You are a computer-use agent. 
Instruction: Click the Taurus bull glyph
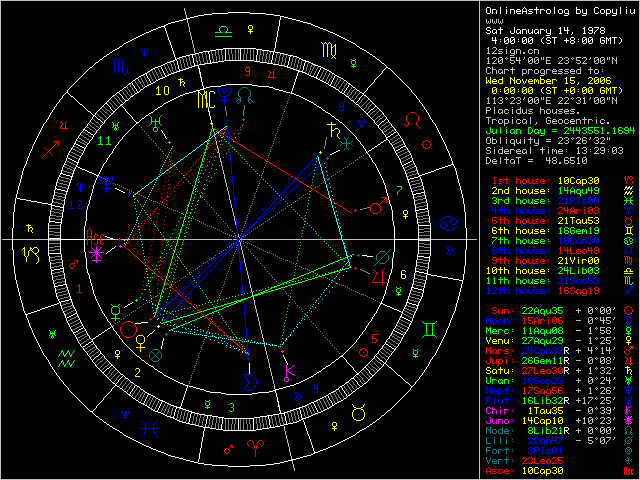[x=358, y=411]
